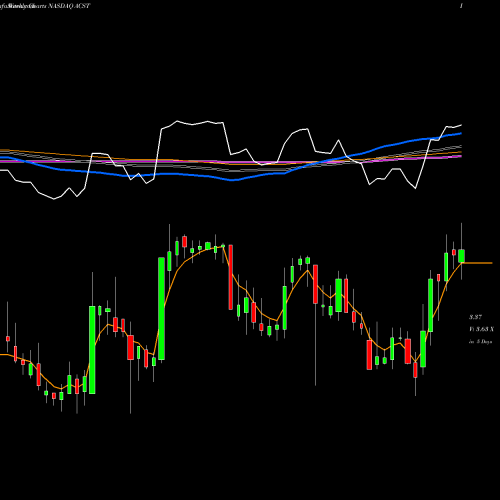The height and width of the screenshot is (500, 500).
Task: Click the 5 Days label text
Action: click(480, 342)
